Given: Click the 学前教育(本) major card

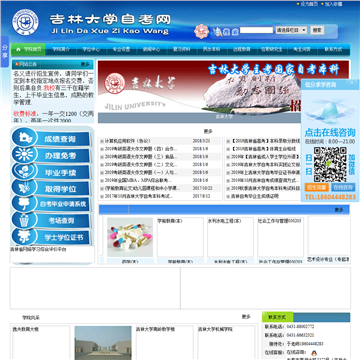Looking at the screenshot, I should (180, 237).
